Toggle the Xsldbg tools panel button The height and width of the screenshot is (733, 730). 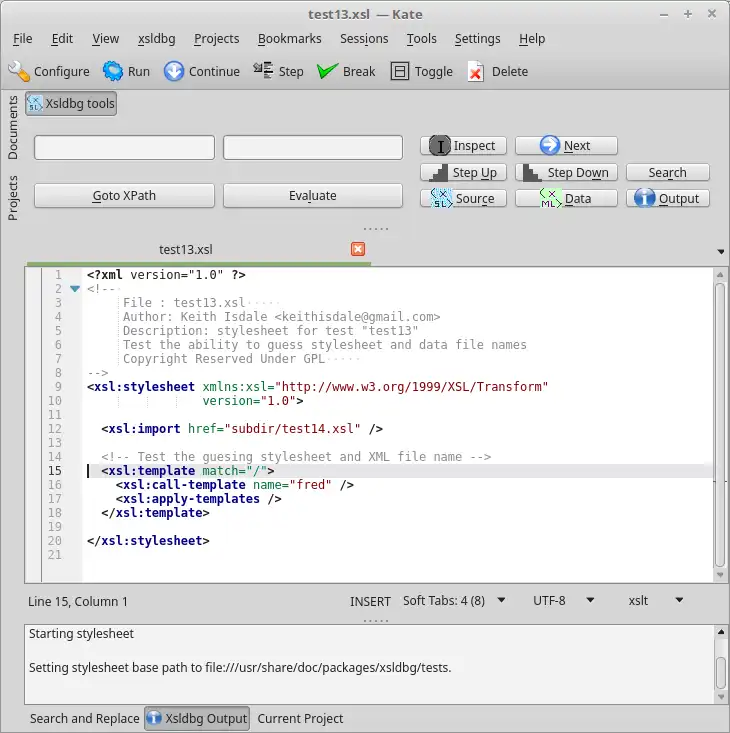[x=71, y=103]
